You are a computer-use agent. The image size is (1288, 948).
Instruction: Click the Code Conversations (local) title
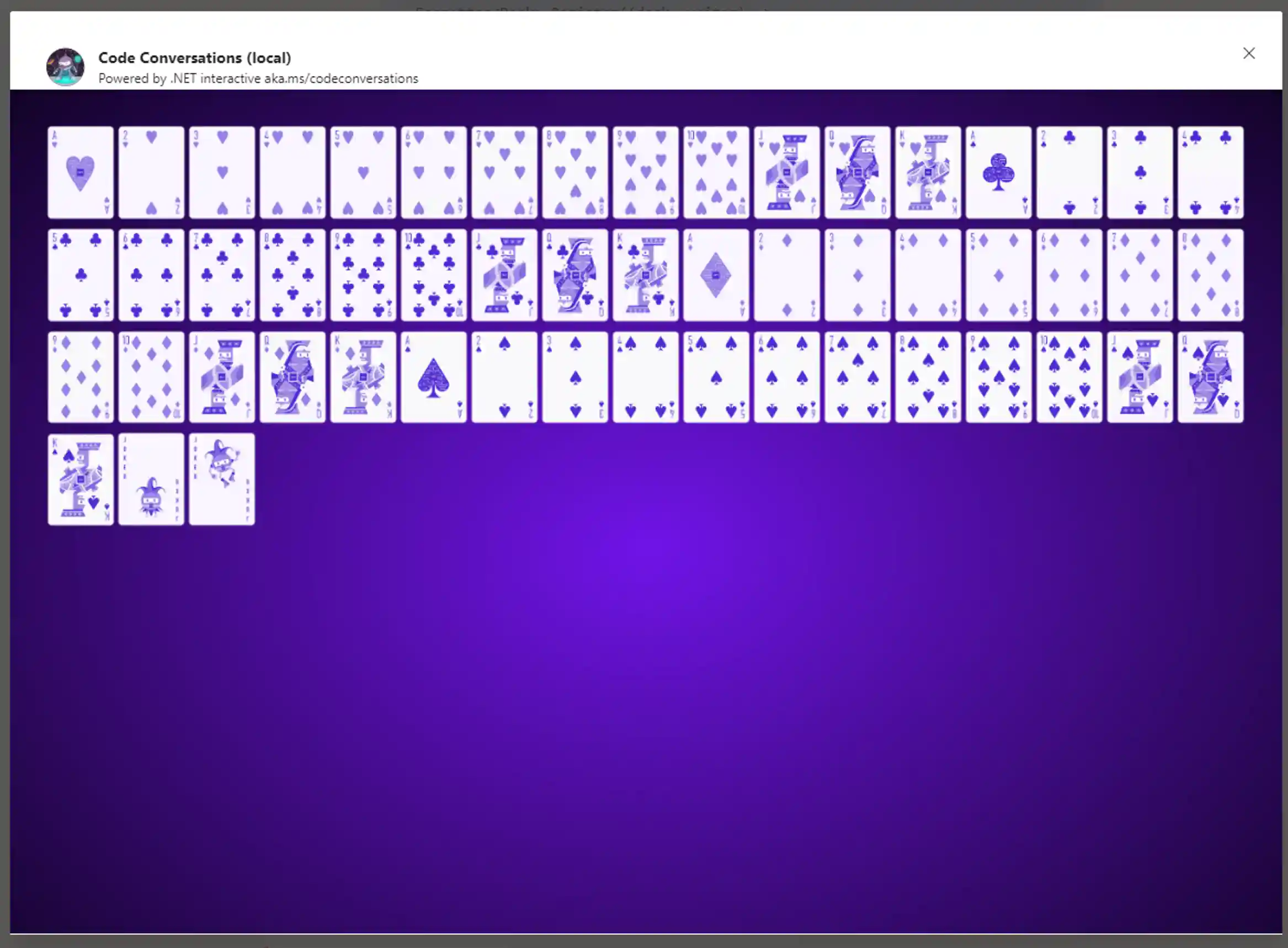click(x=194, y=58)
